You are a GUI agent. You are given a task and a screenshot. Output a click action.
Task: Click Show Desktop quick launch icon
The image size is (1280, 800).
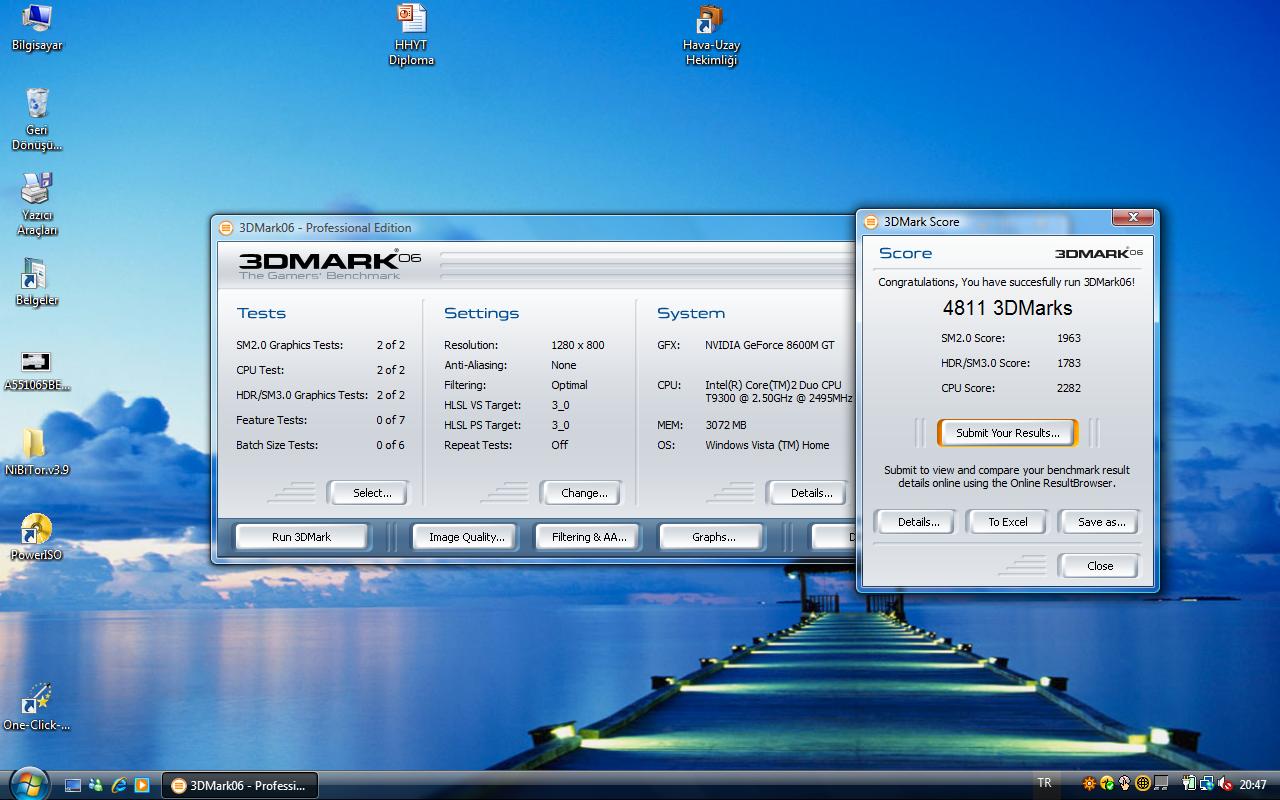tap(73, 785)
